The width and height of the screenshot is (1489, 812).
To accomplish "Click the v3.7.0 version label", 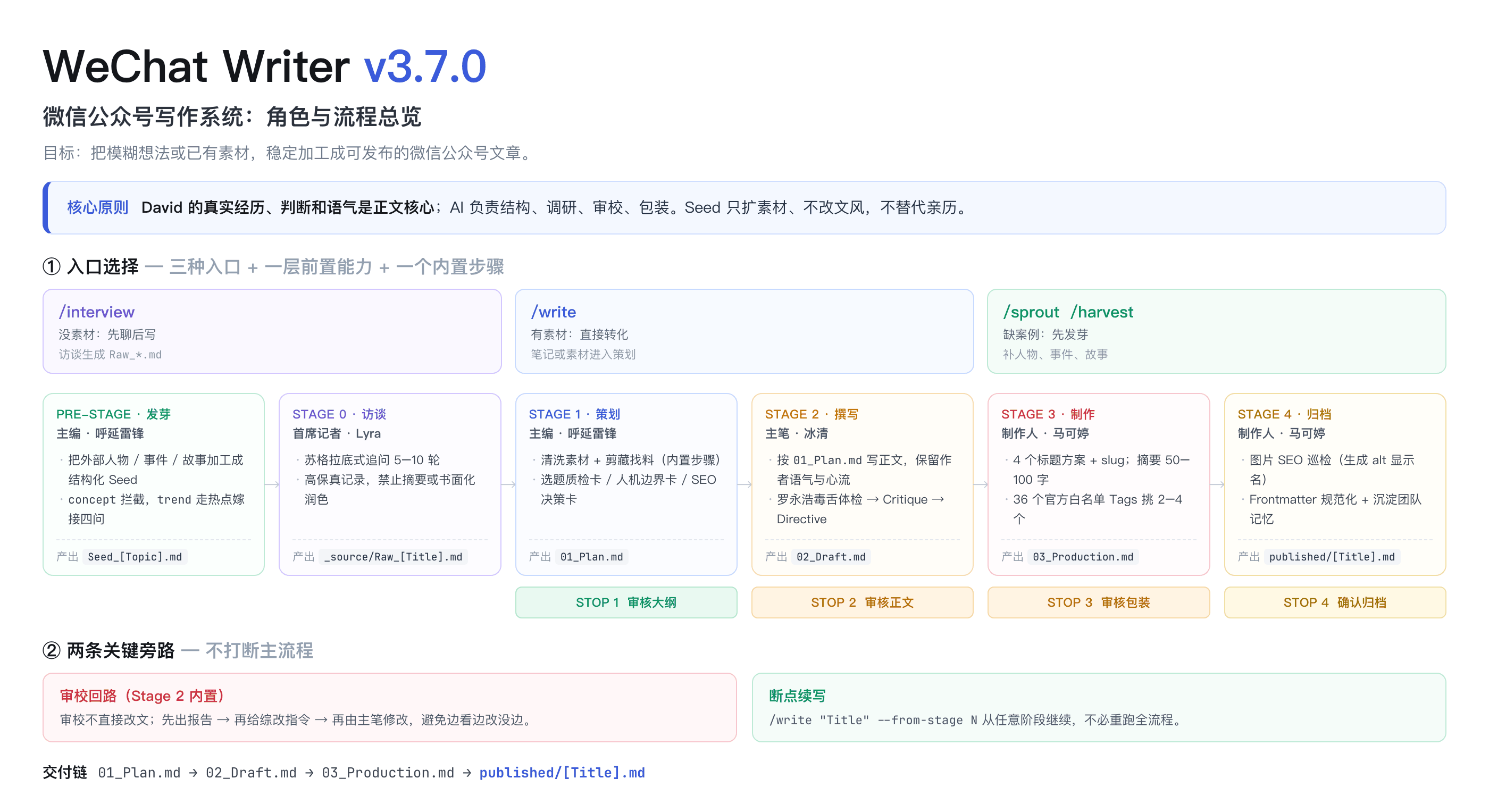I will [x=425, y=66].
